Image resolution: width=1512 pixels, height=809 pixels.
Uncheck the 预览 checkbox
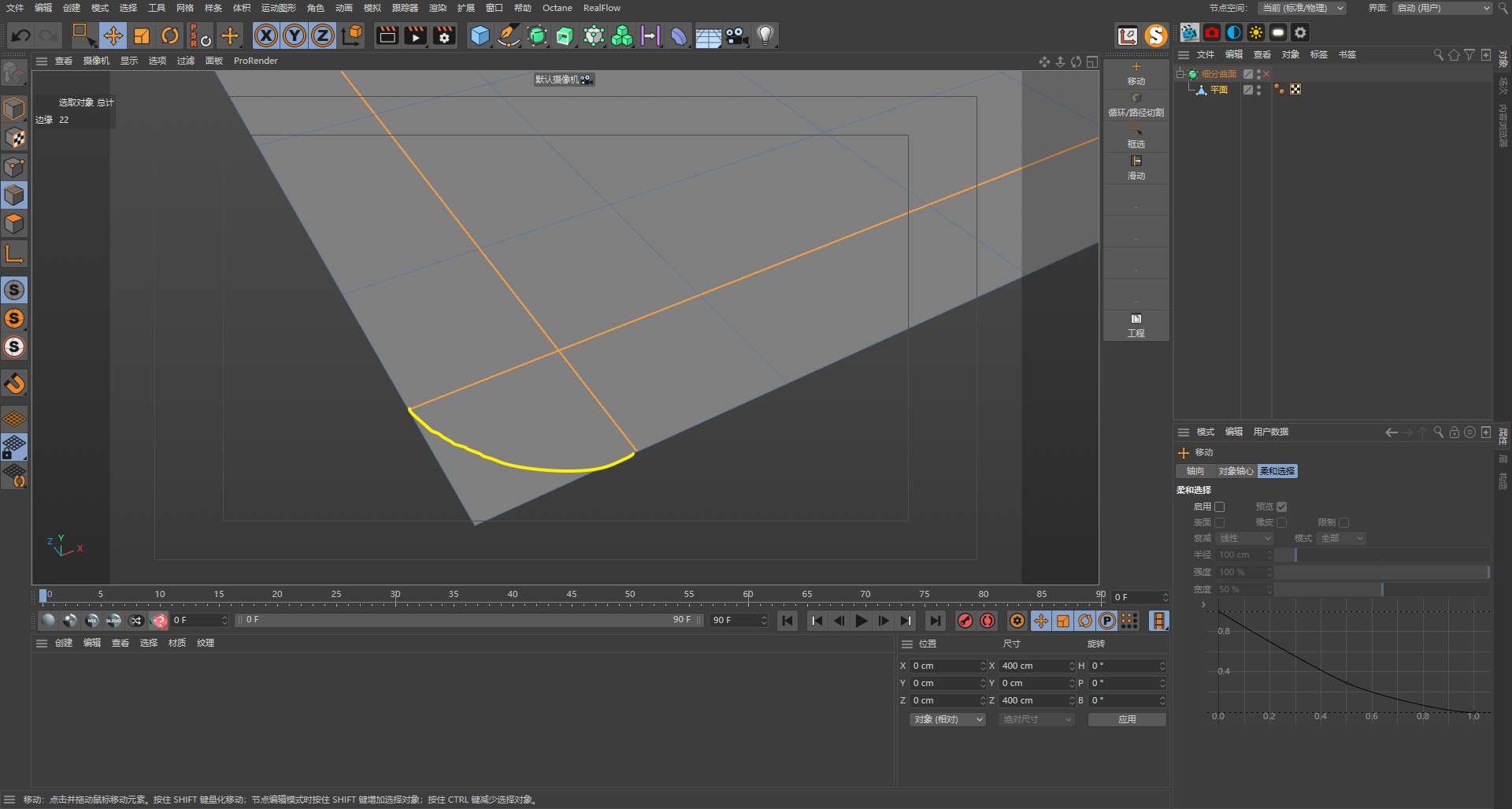point(1282,507)
